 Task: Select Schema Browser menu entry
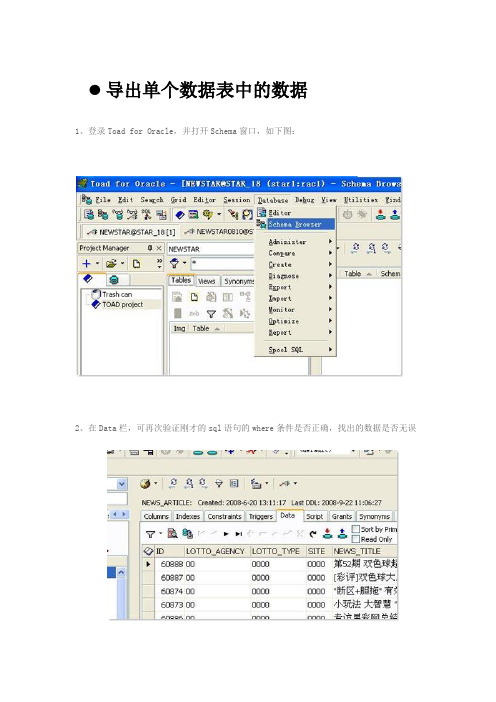click(x=295, y=224)
